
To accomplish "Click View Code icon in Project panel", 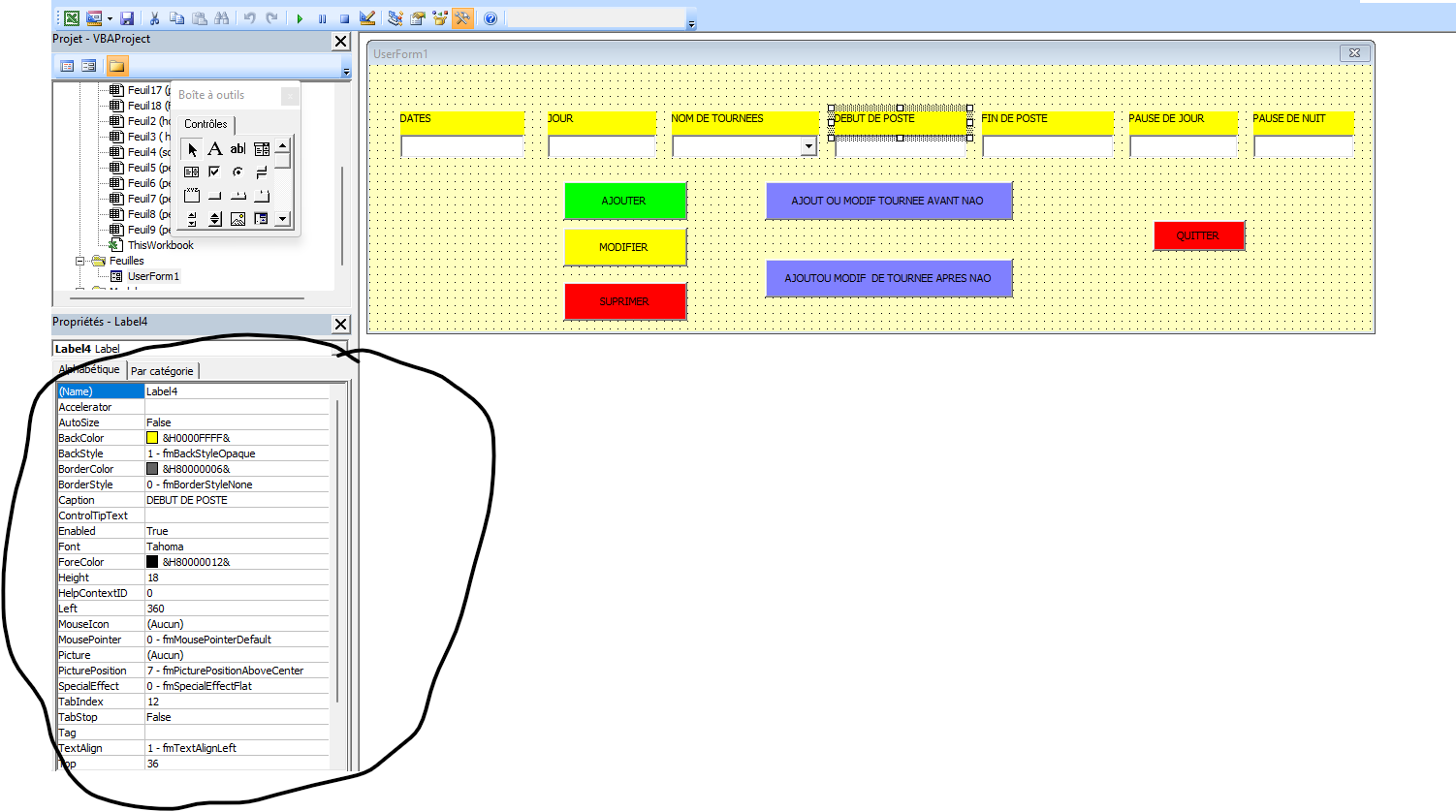I will coord(67,66).
